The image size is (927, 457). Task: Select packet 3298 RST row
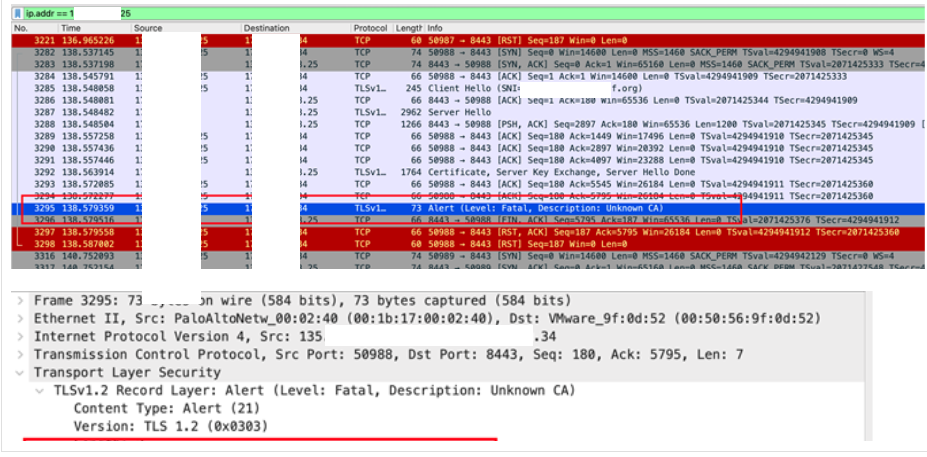468,244
